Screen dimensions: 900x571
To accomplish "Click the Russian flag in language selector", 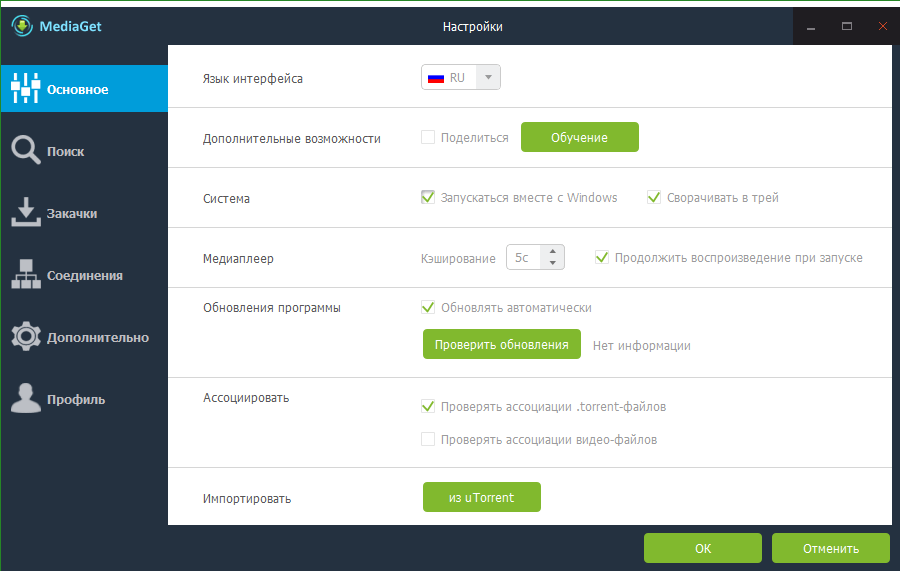I will point(436,78).
